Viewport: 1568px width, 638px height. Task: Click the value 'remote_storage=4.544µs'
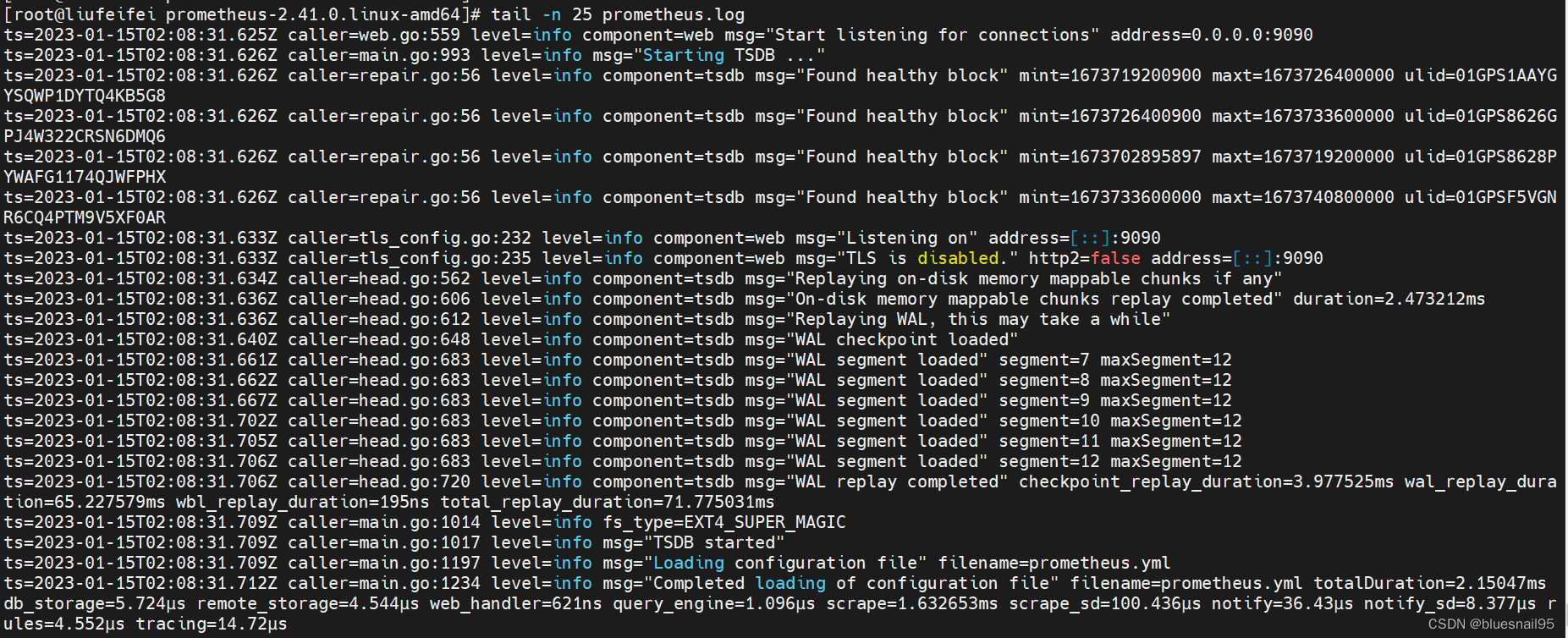(307, 603)
